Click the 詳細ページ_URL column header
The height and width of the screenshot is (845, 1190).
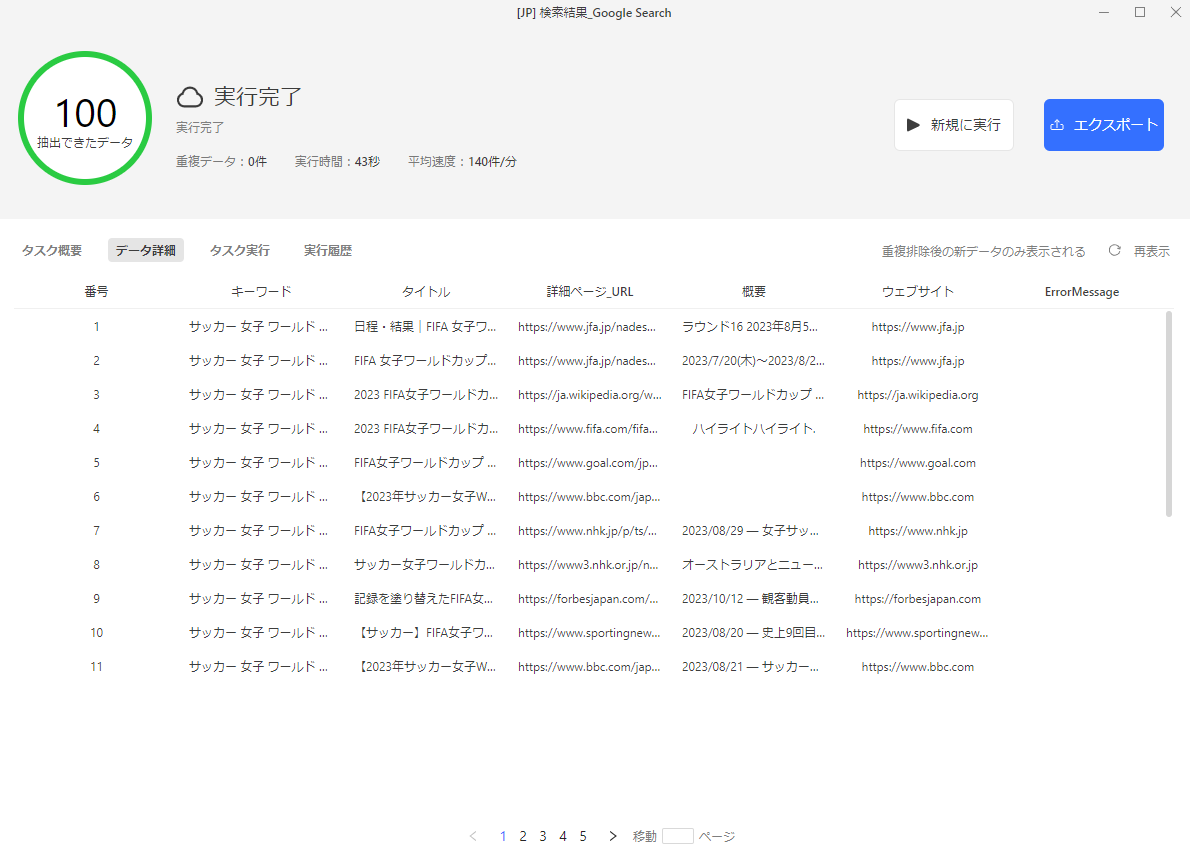[590, 292]
